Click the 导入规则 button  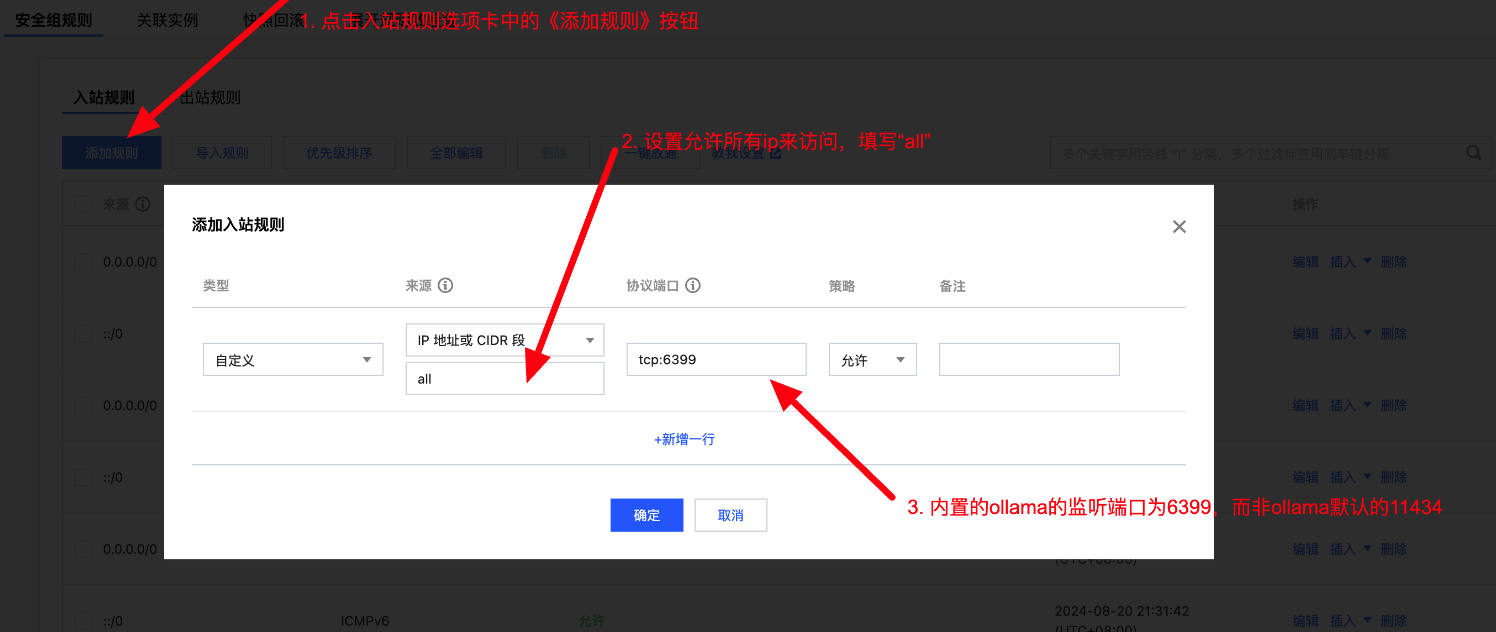pos(222,153)
